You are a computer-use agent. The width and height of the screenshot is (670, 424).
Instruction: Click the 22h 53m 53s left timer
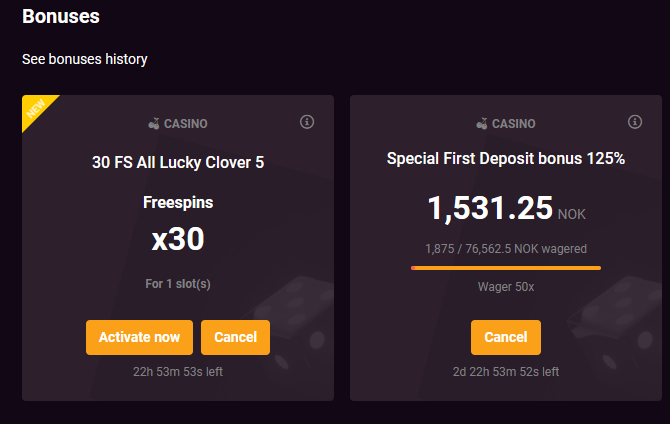click(178, 372)
